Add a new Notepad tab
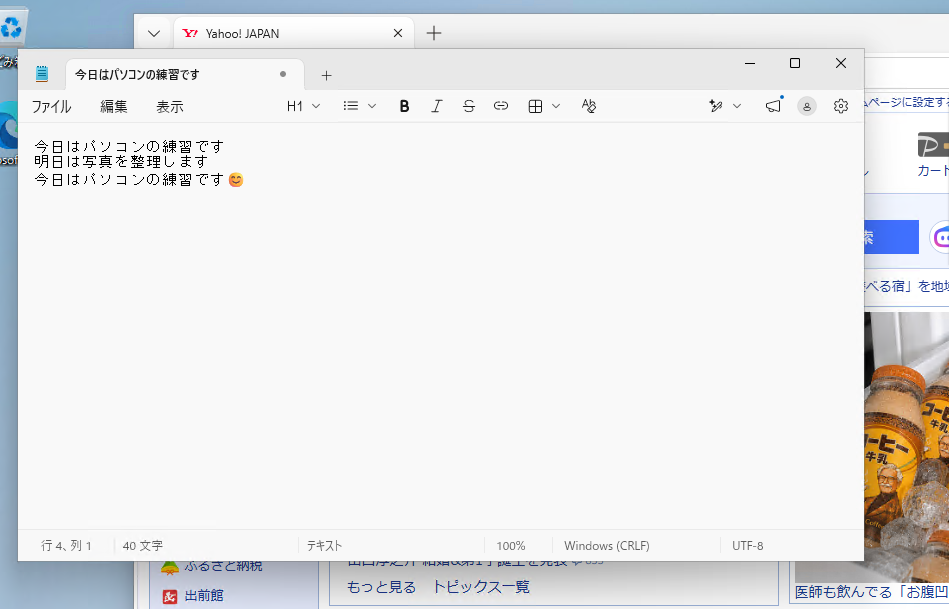The image size is (949, 609). 326,76
